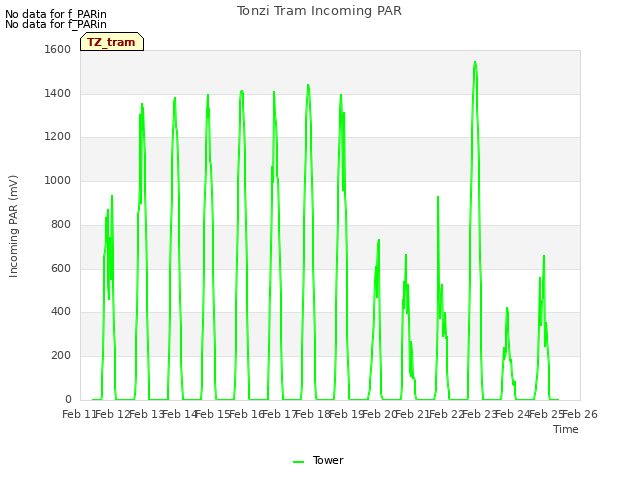Click the 1200 y-axis tick label
The image size is (640, 480).
click(x=58, y=137)
